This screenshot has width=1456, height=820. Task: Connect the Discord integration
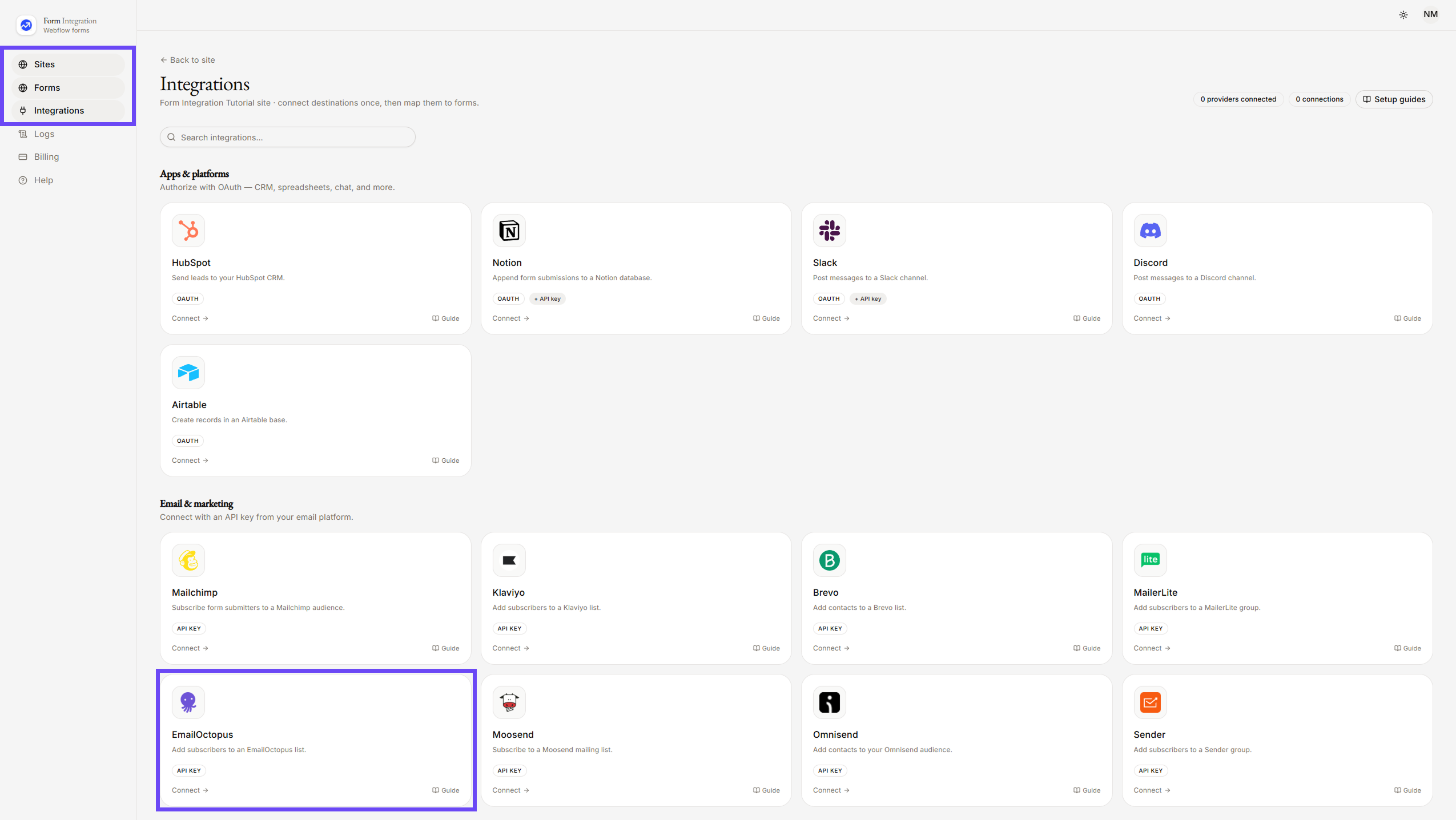1152,318
